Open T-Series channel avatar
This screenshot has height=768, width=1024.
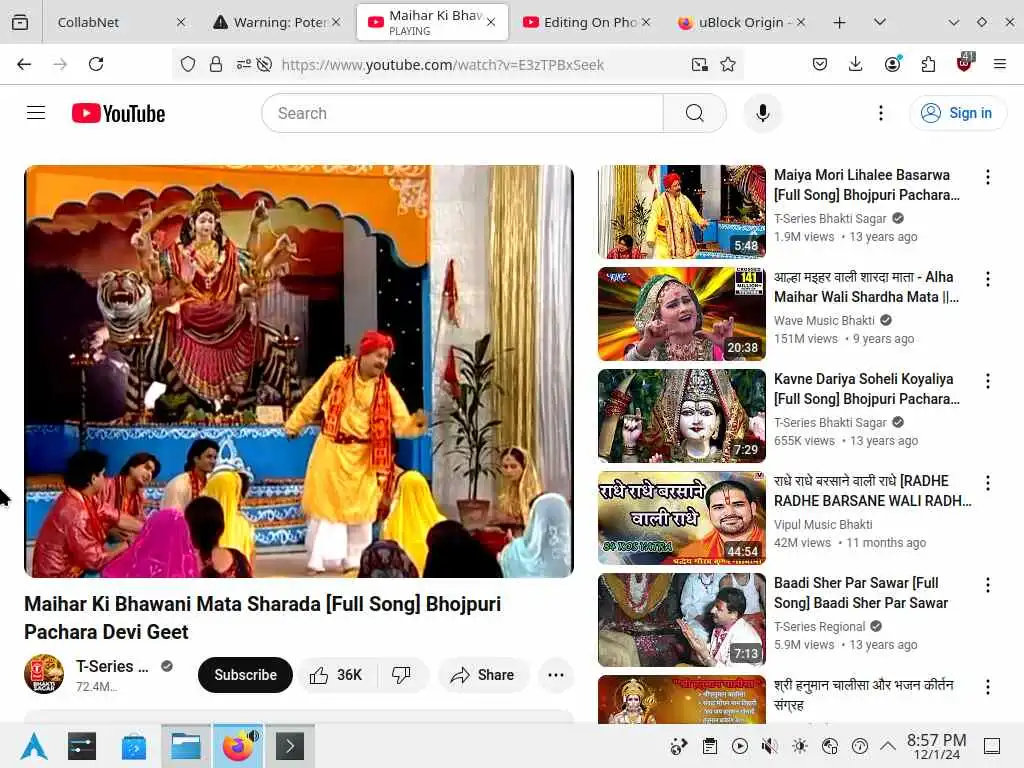pos(44,674)
